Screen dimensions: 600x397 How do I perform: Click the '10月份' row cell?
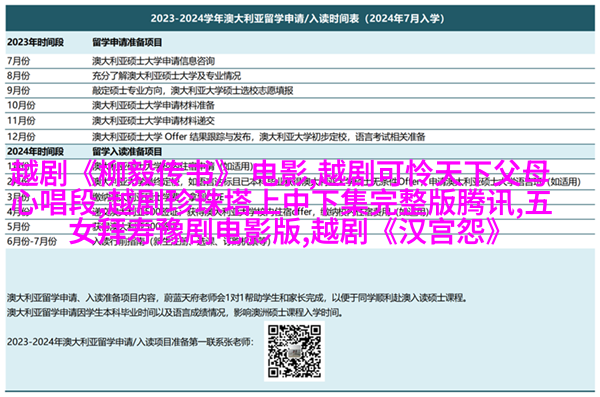[21, 105]
